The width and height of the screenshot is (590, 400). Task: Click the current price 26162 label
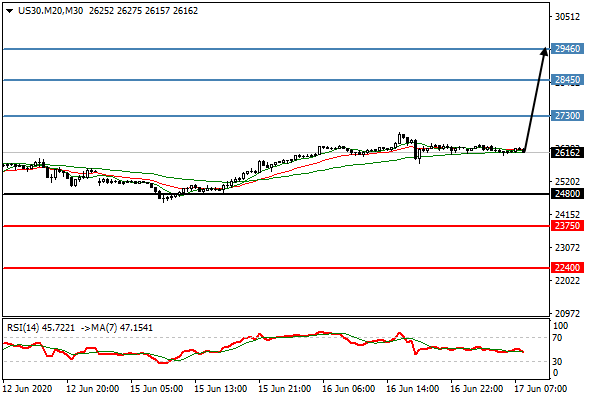567,152
